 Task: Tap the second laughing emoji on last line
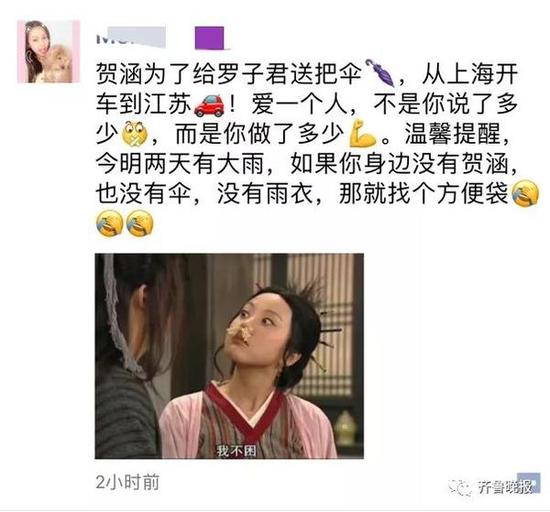click(x=140, y=223)
